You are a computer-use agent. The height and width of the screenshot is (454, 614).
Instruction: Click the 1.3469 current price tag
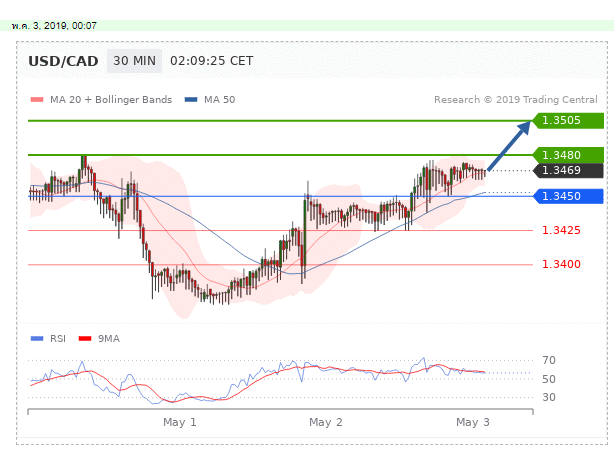pyautogui.click(x=568, y=170)
